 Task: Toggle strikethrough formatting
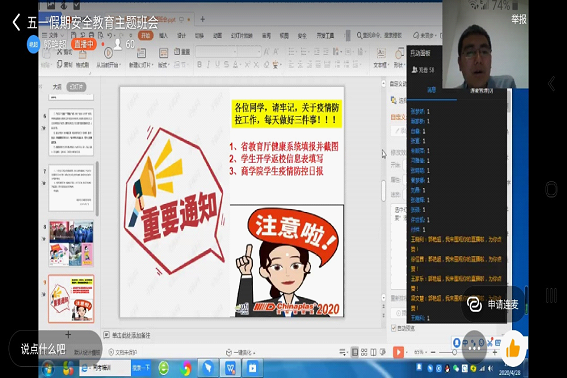[x=226, y=64]
